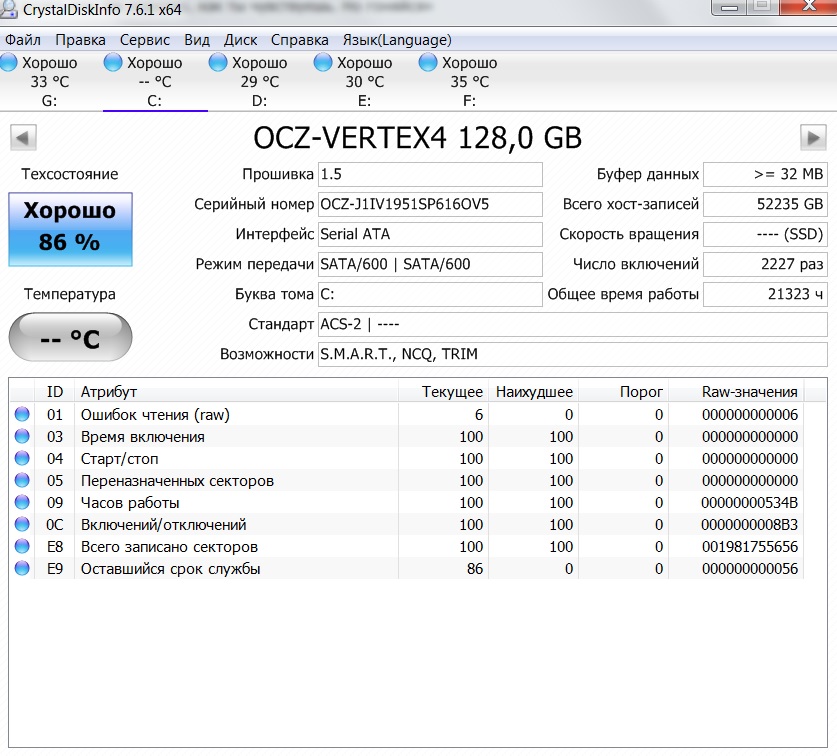This screenshot has width=837, height=756.
Task: Click the Интерфейс field Serial ATA
Action: tap(430, 234)
